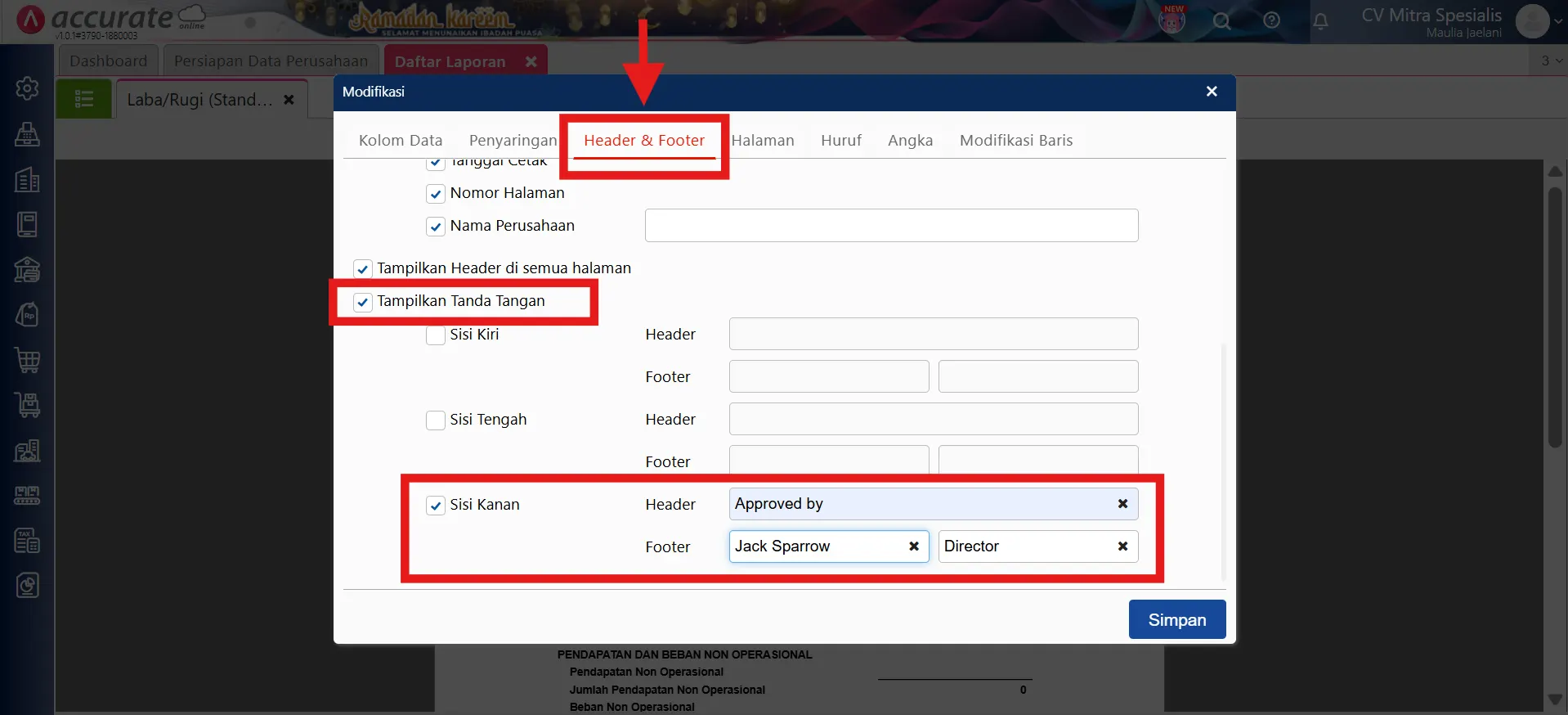This screenshot has width=1568, height=715.
Task: Open the settings gear in the sidebar
Action: coord(27,88)
